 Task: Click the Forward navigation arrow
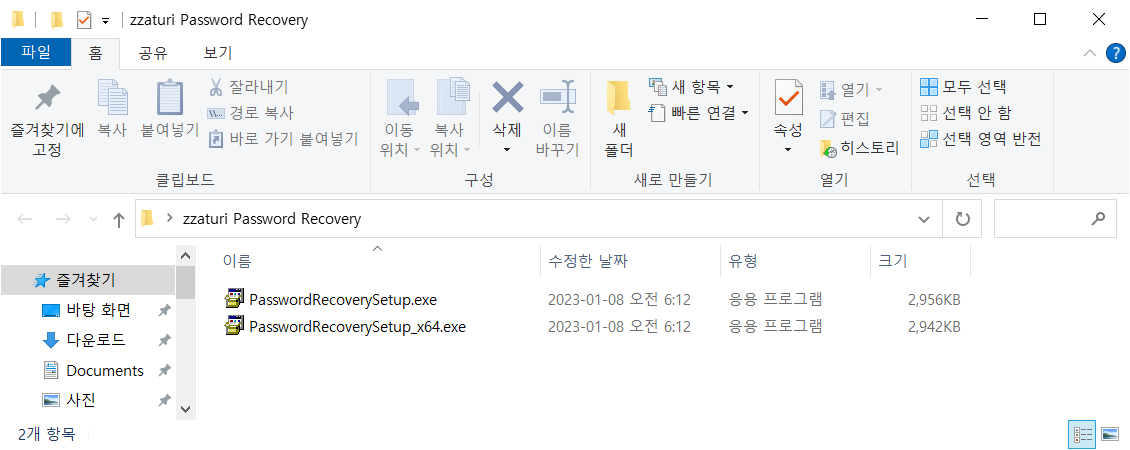63,219
